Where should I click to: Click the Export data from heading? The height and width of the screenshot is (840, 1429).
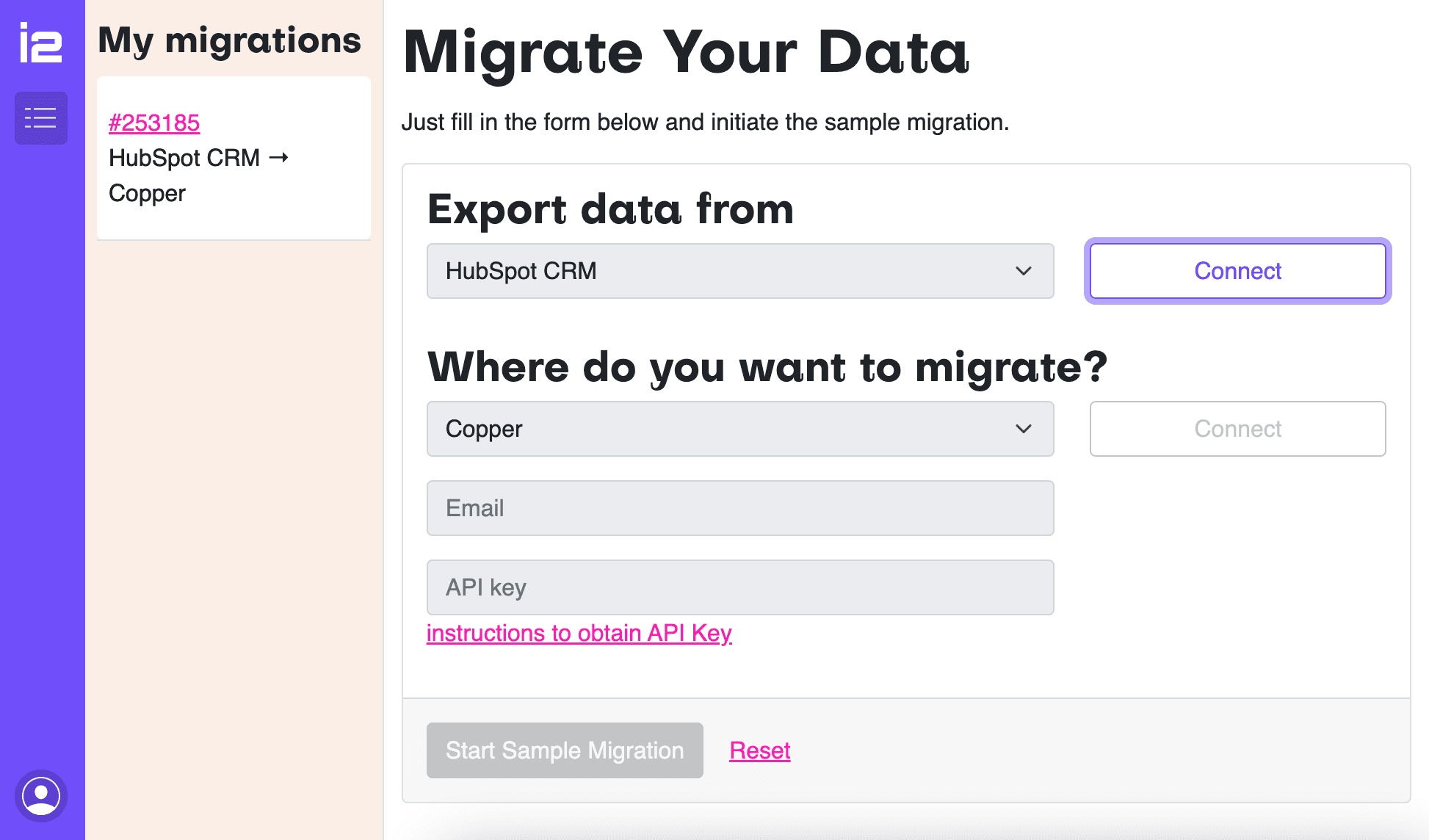click(610, 209)
